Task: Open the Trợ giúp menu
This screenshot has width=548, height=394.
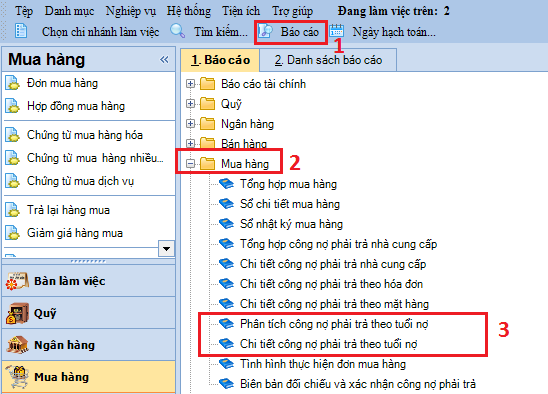Action: (x=292, y=11)
